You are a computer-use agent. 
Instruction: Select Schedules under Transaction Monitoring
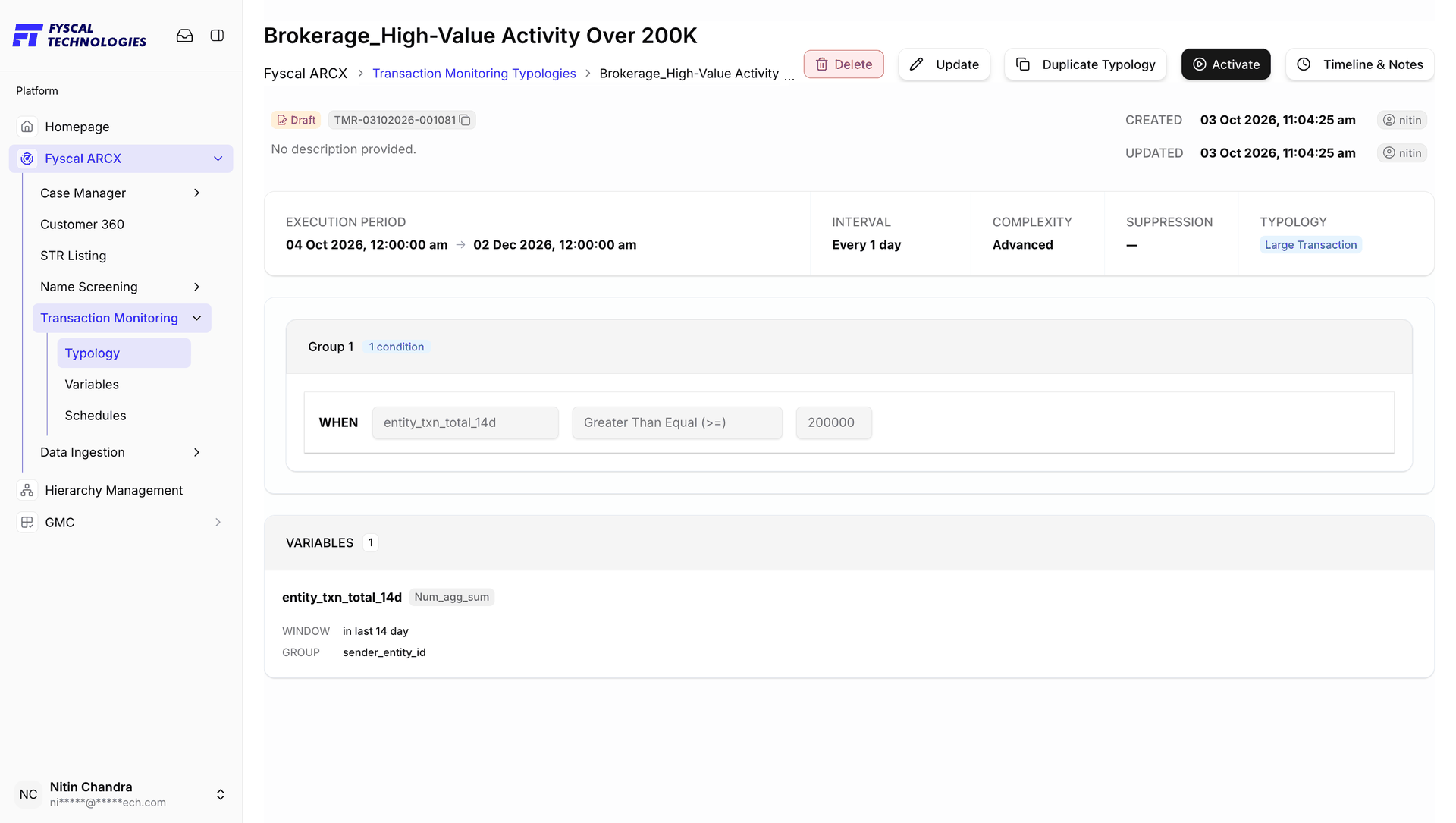[x=96, y=416]
